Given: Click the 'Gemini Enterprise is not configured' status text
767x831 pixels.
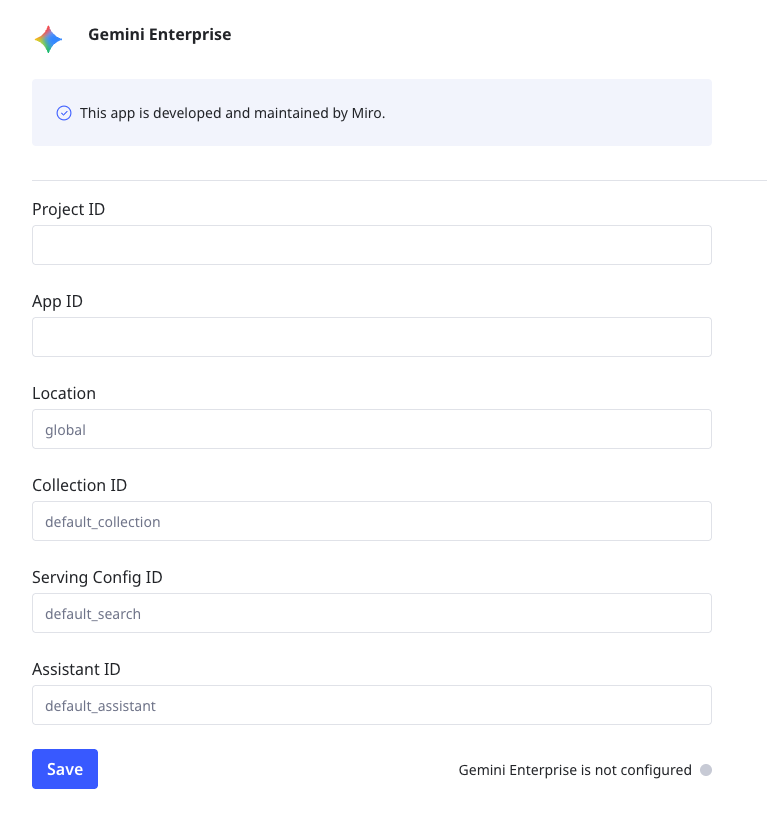Looking at the screenshot, I should [x=575, y=770].
